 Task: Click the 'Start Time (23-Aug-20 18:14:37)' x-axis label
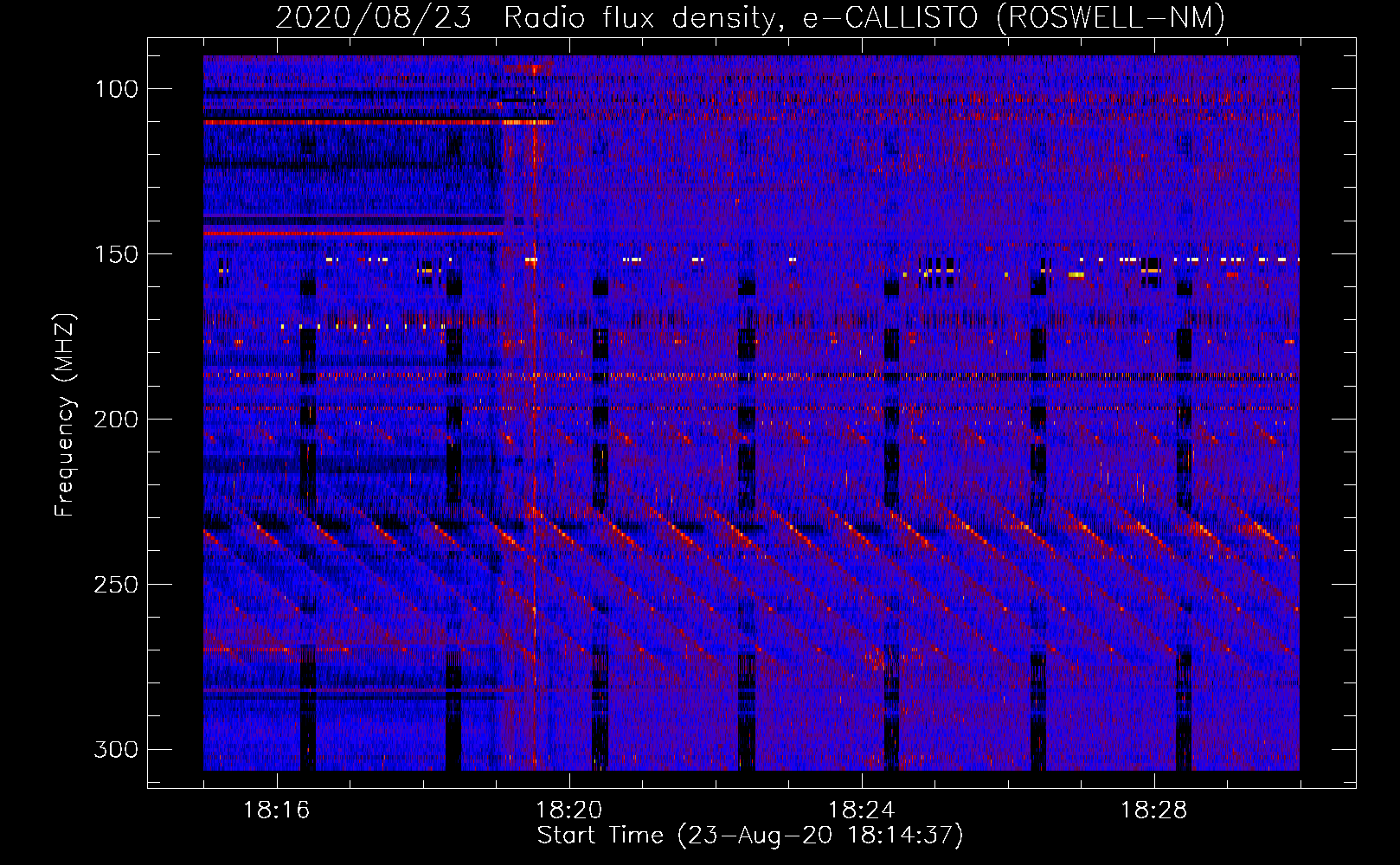point(750,836)
